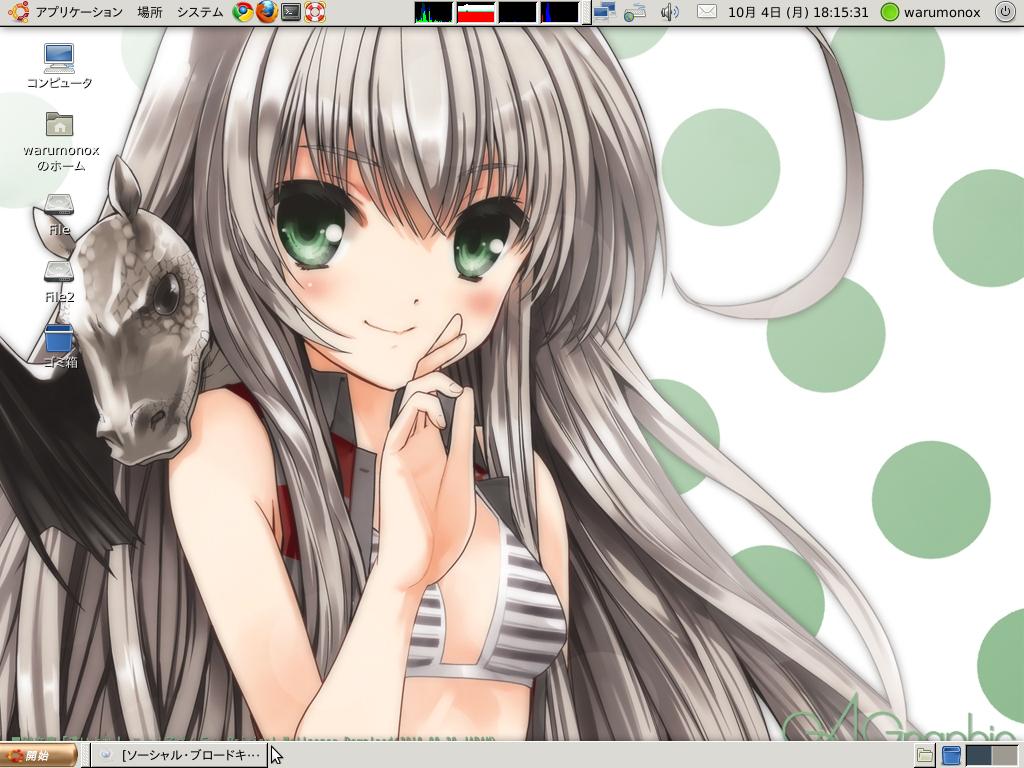The image size is (1024, 768).
Task: Click the 開始 start button
Action: [39, 756]
